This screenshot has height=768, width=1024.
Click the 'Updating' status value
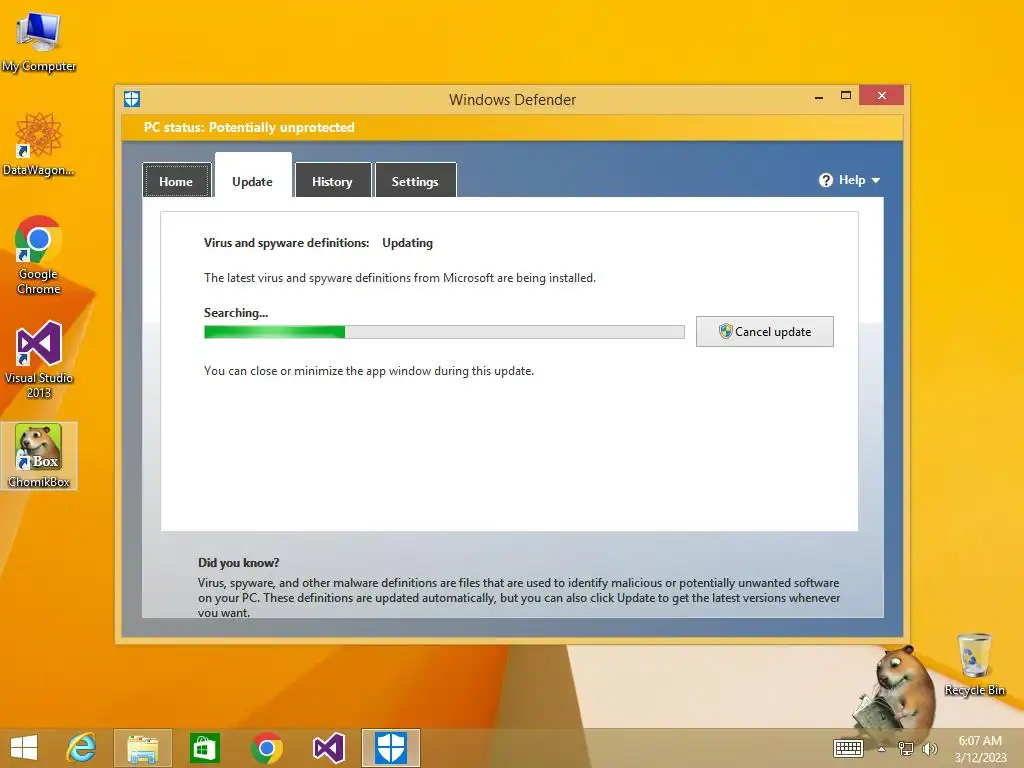(408, 243)
